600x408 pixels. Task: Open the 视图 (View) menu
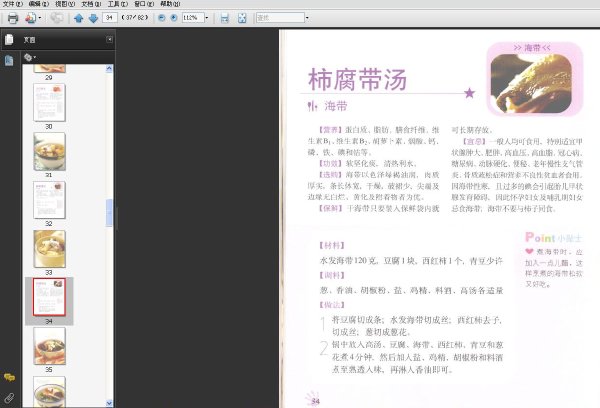65,4
